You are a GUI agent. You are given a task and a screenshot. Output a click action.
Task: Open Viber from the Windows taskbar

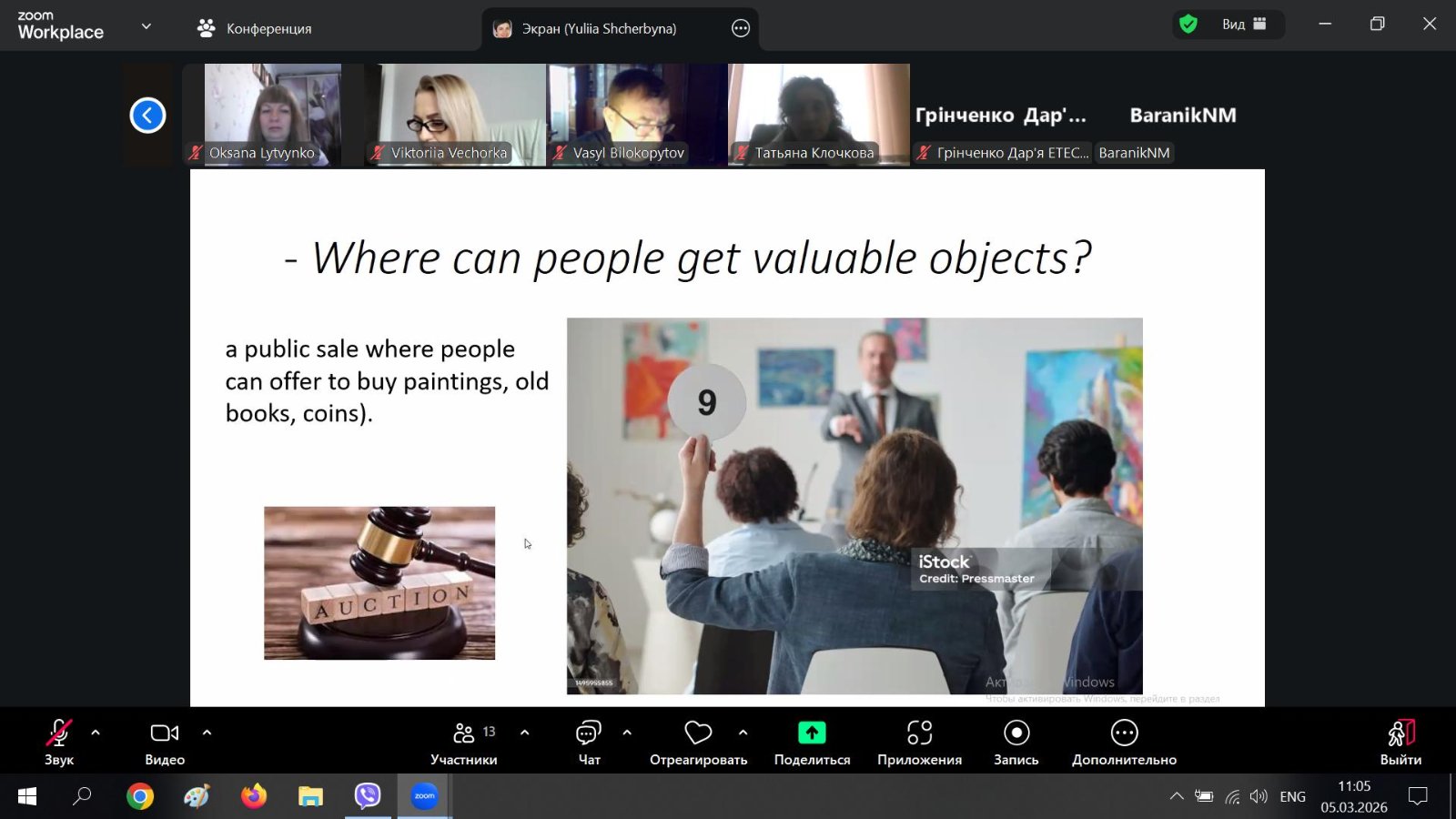(368, 796)
